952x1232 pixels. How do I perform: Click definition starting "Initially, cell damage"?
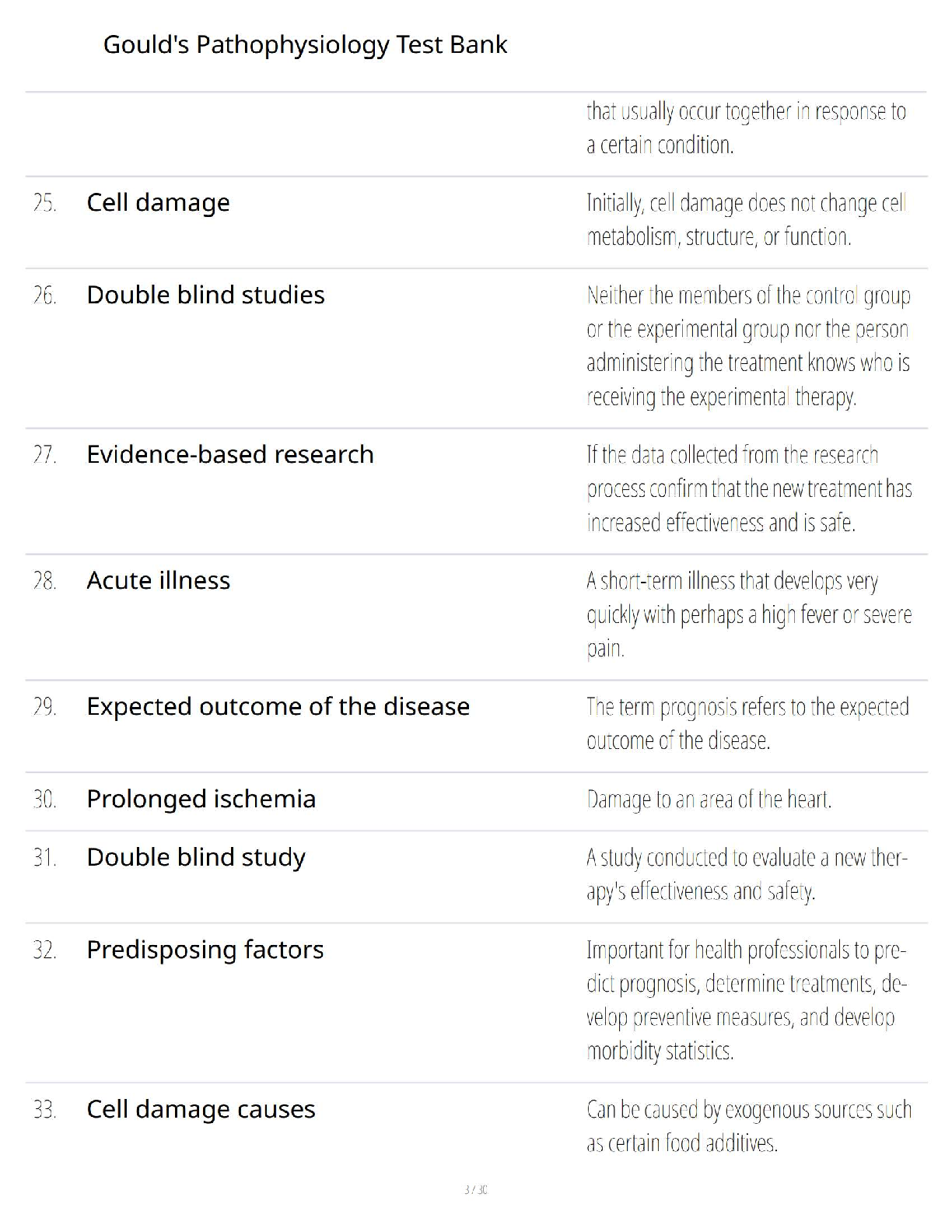click(x=746, y=219)
